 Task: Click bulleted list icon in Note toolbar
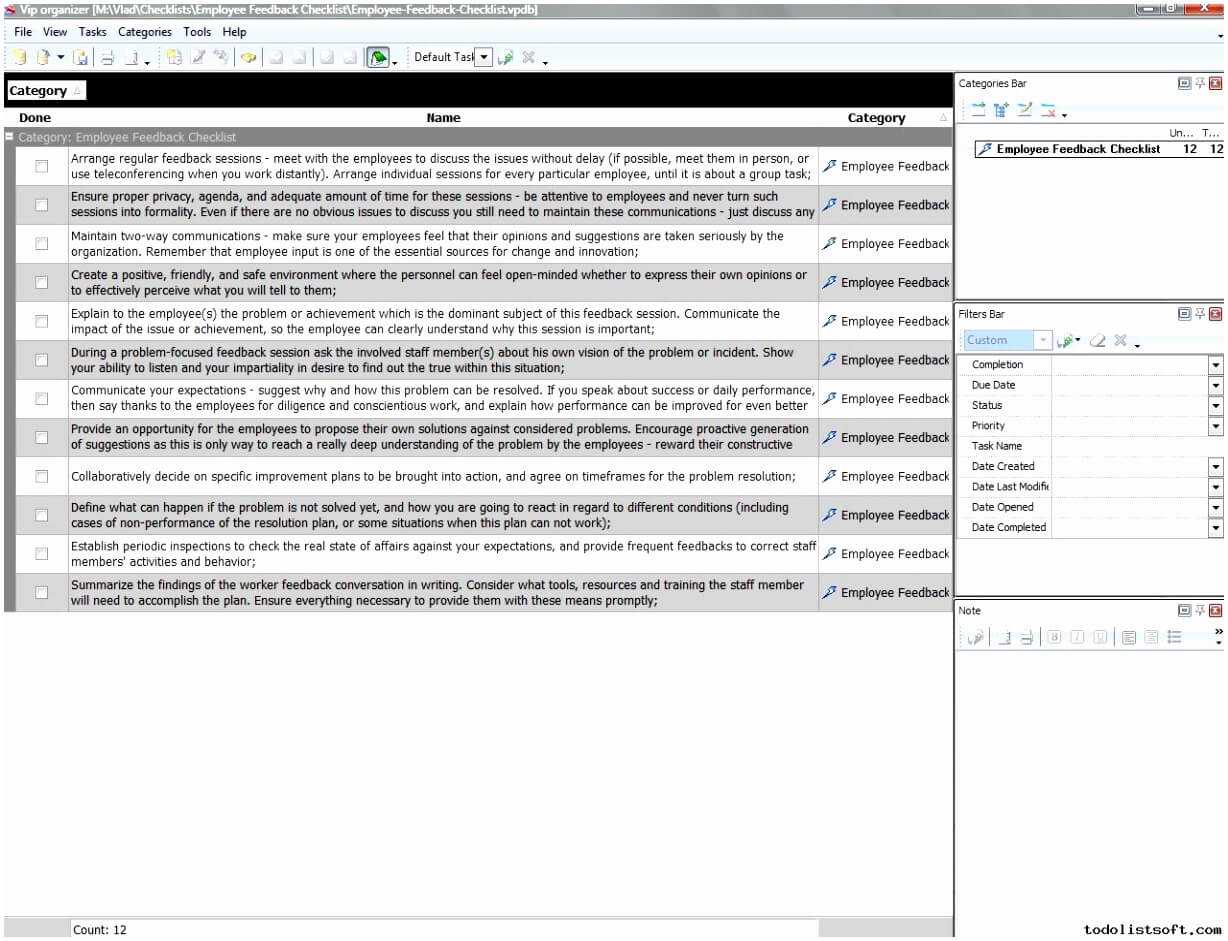tap(1174, 637)
